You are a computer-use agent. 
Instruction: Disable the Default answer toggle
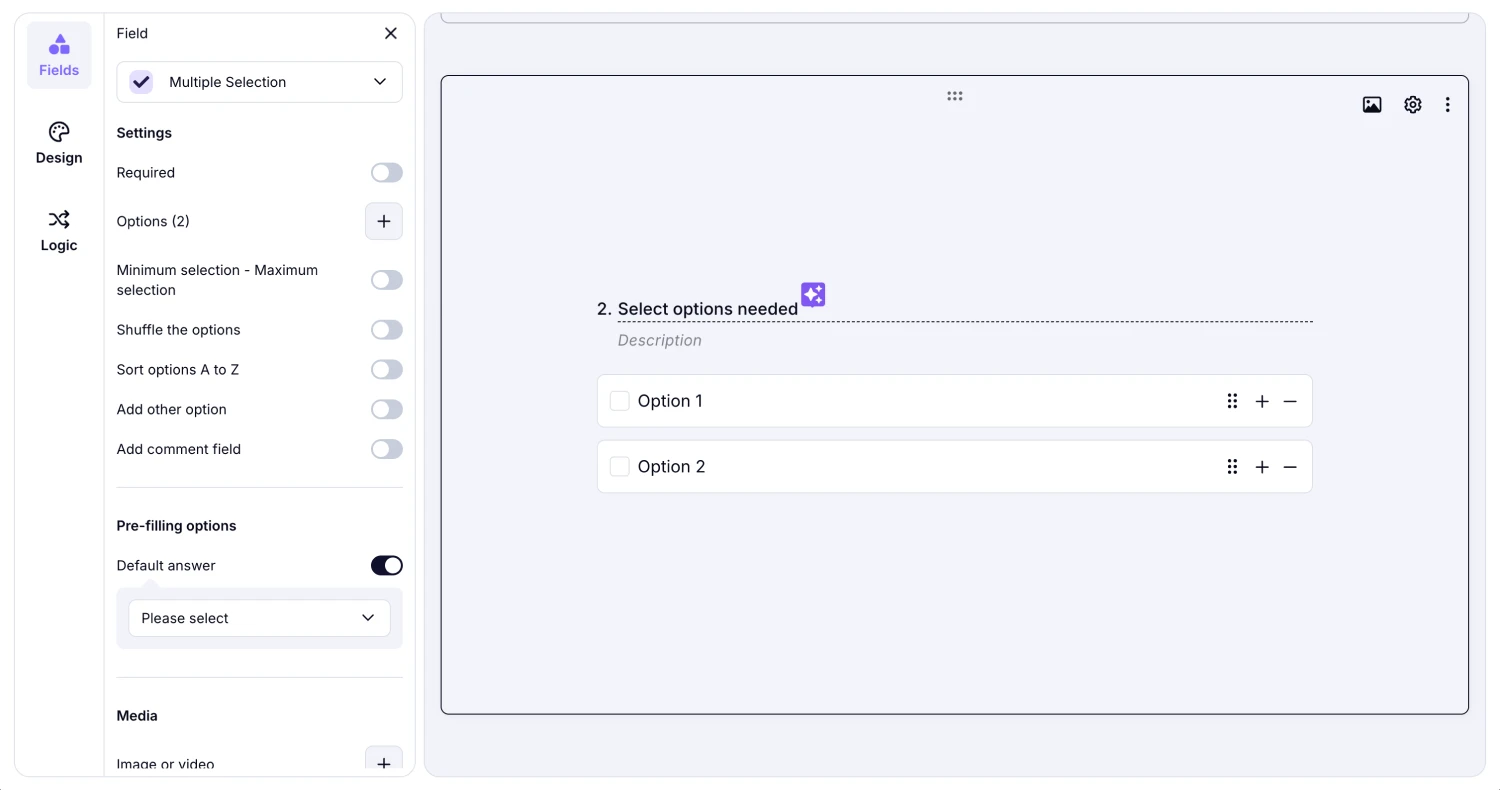pyautogui.click(x=386, y=566)
